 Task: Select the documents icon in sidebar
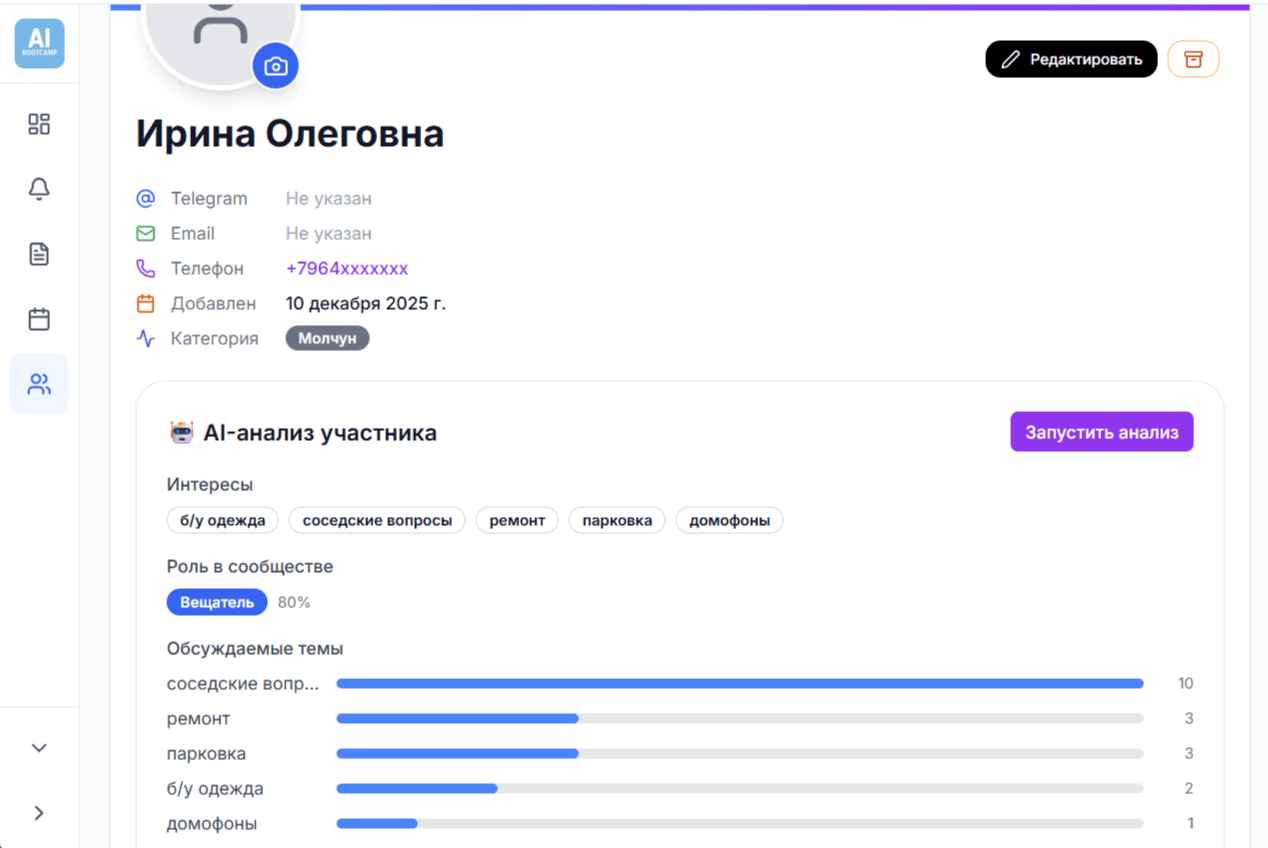38,253
